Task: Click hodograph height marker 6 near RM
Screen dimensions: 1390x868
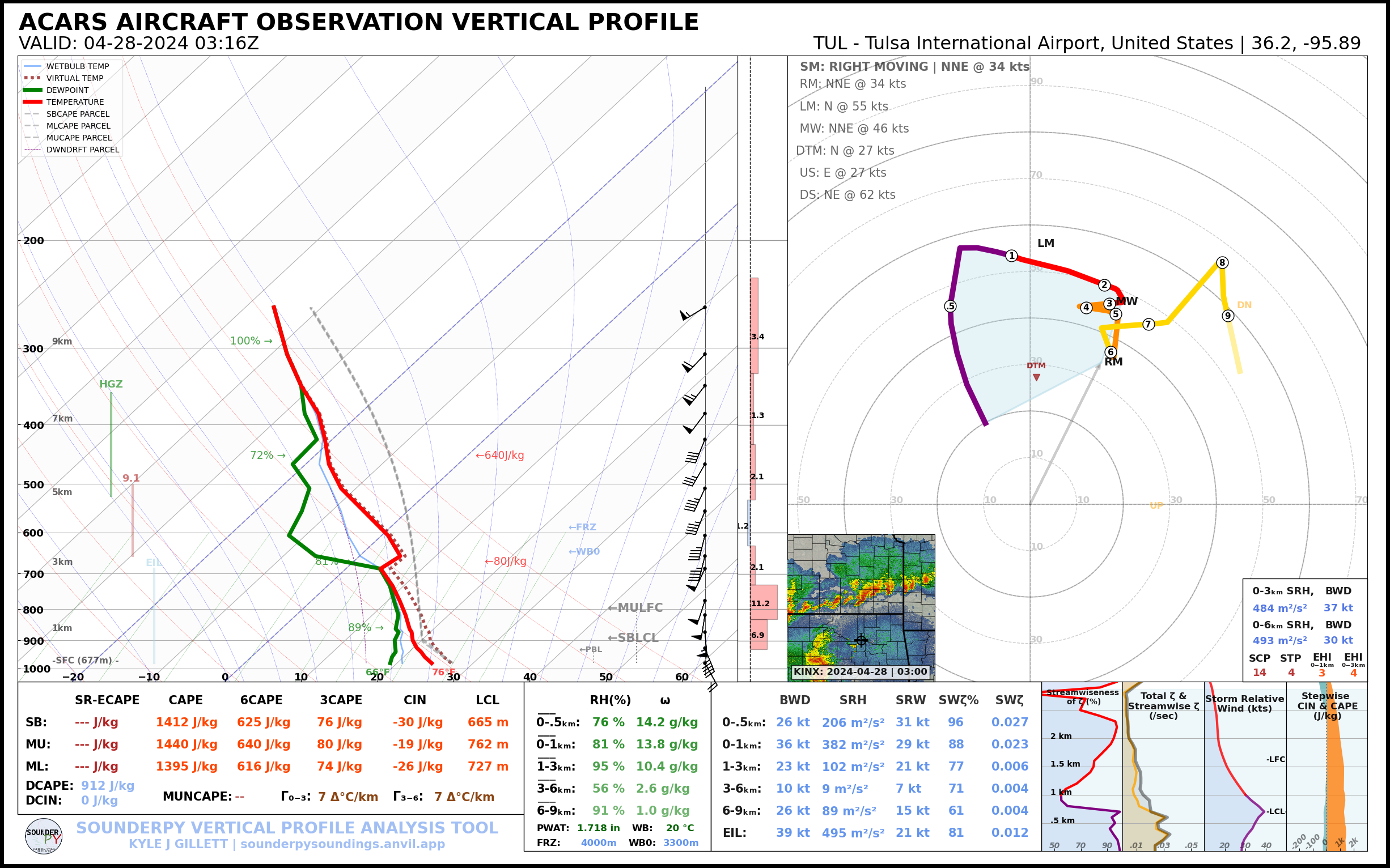Action: pyautogui.click(x=1111, y=352)
